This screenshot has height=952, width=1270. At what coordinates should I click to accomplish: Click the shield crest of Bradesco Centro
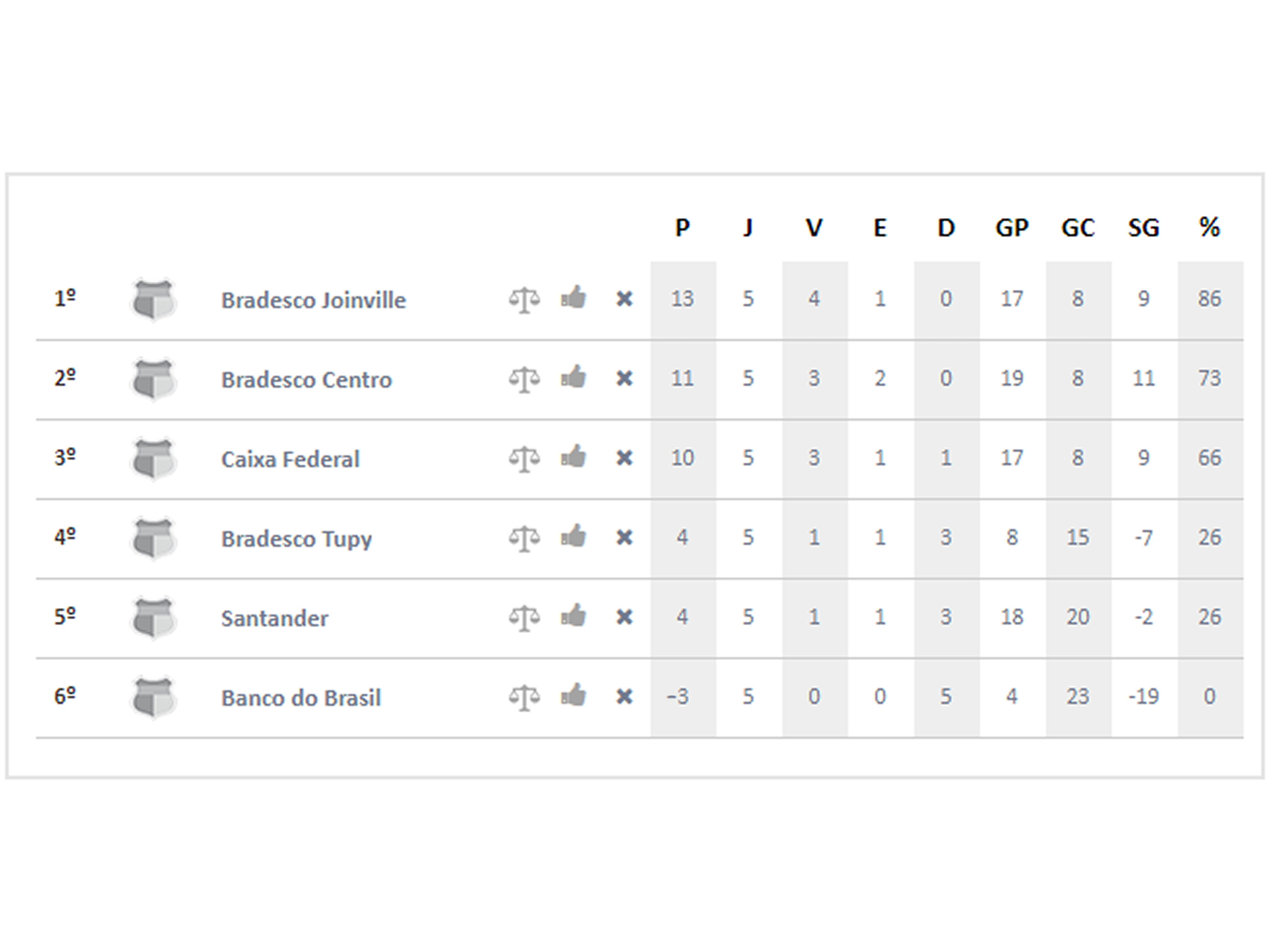tap(153, 379)
